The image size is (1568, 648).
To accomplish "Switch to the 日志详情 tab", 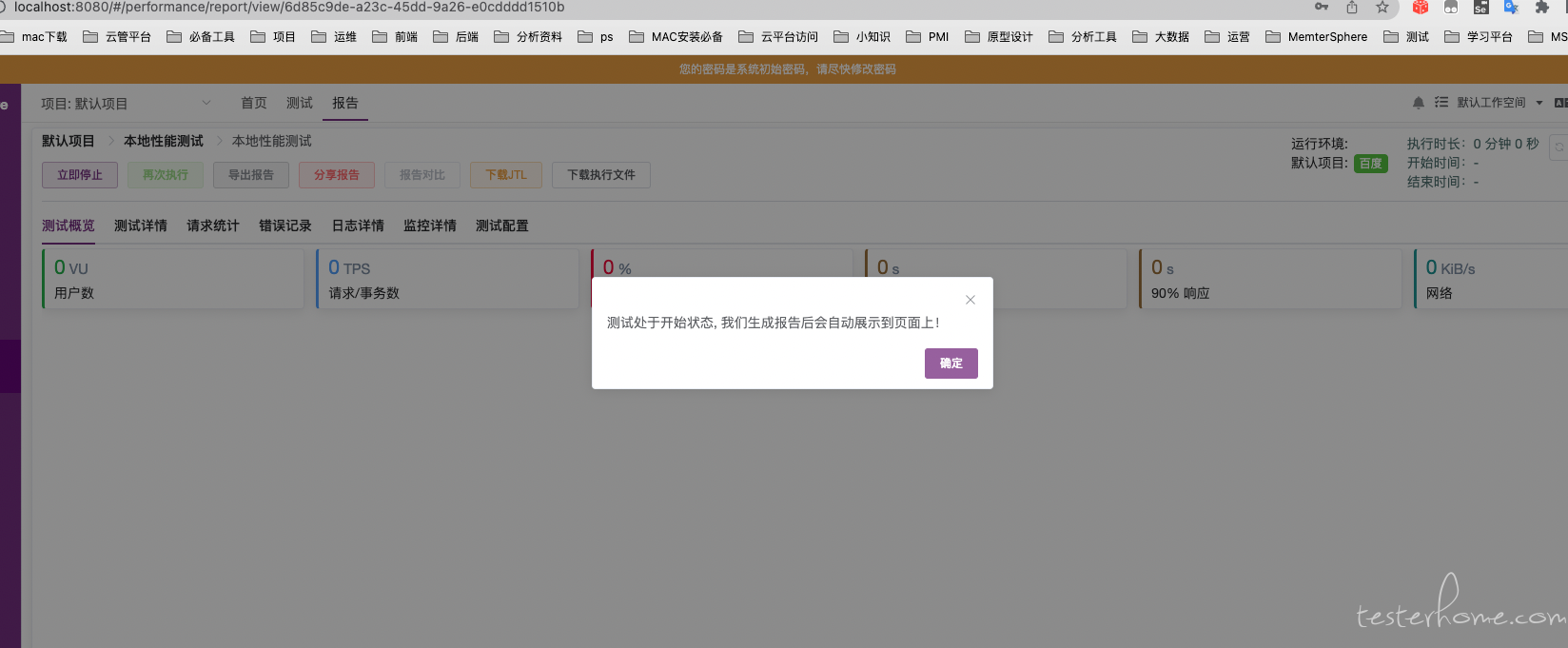I will tap(358, 226).
